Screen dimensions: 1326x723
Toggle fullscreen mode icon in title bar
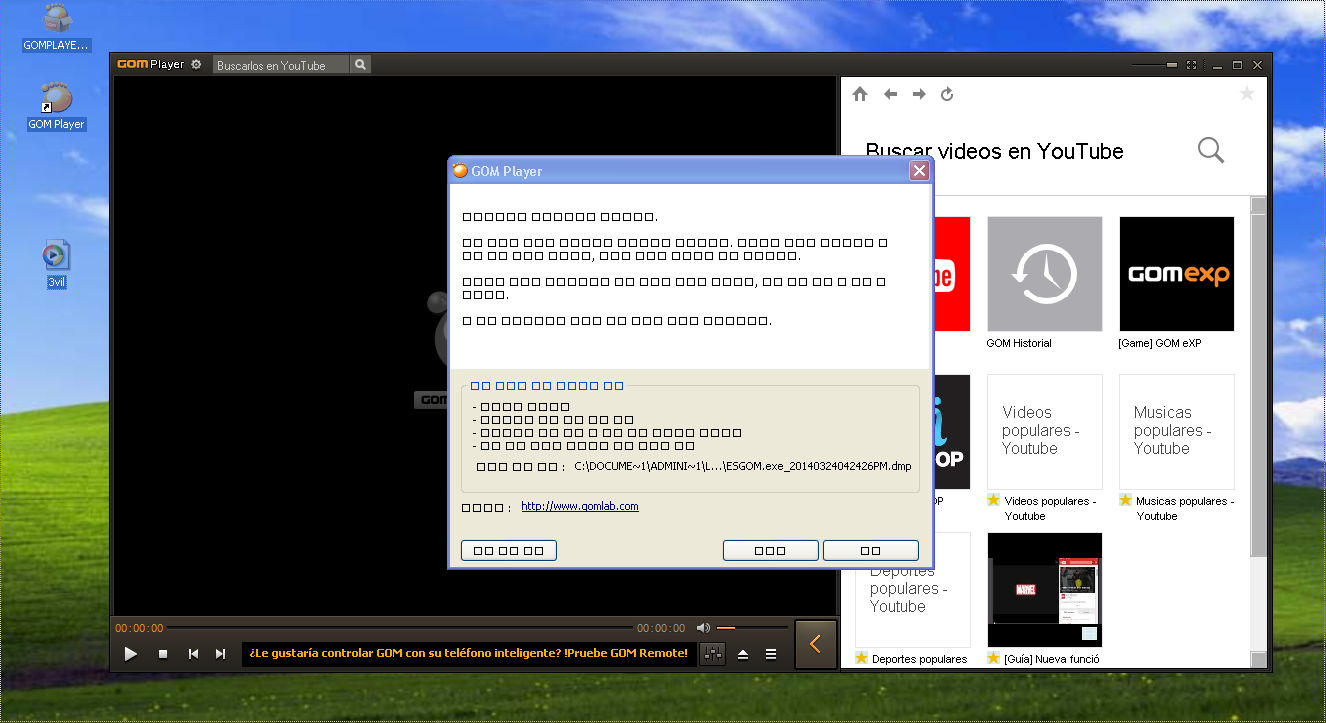(x=1191, y=65)
